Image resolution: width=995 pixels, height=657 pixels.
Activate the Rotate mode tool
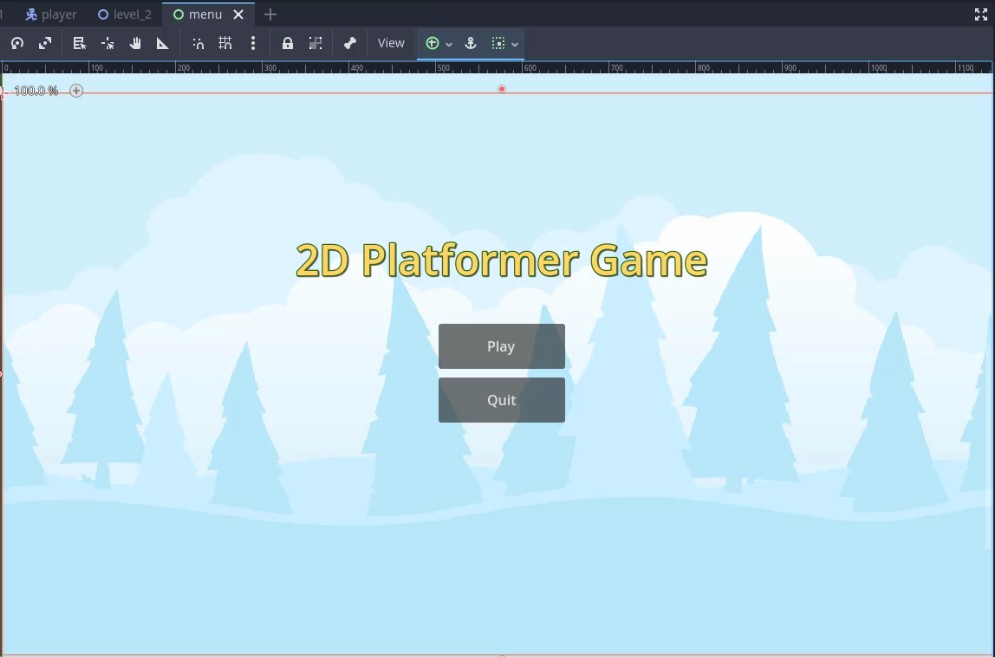[x=17, y=43]
